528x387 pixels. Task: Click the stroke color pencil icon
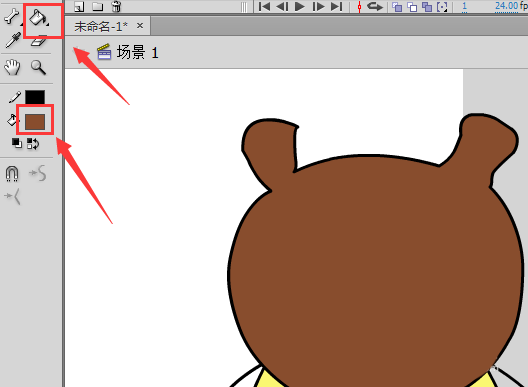[x=14, y=97]
